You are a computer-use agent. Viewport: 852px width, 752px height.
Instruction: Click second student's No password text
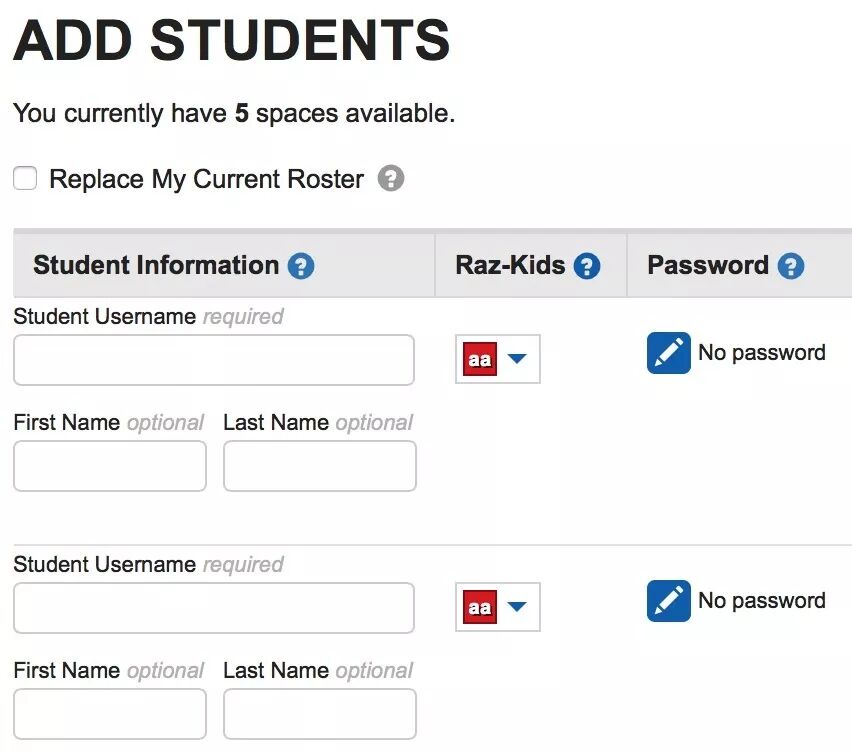point(762,600)
